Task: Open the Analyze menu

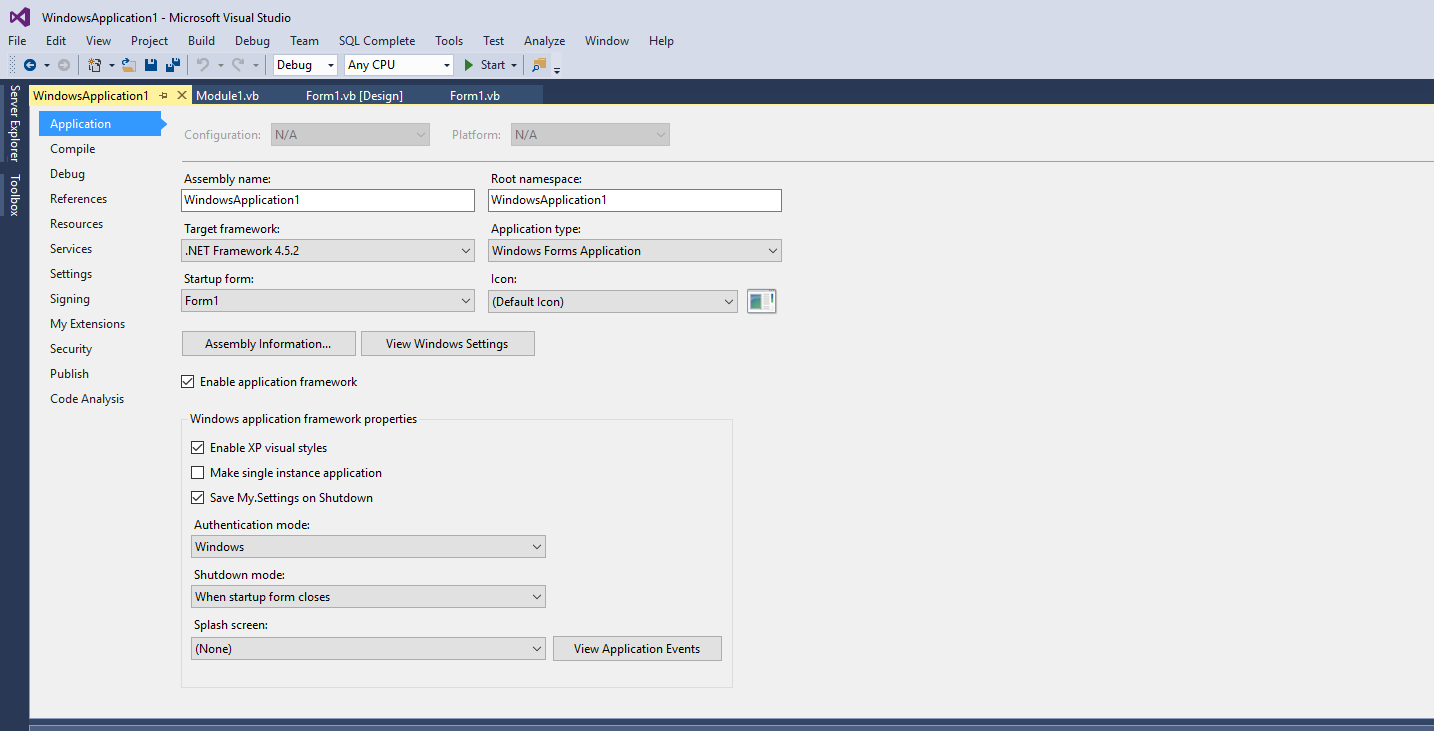Action: click(545, 41)
